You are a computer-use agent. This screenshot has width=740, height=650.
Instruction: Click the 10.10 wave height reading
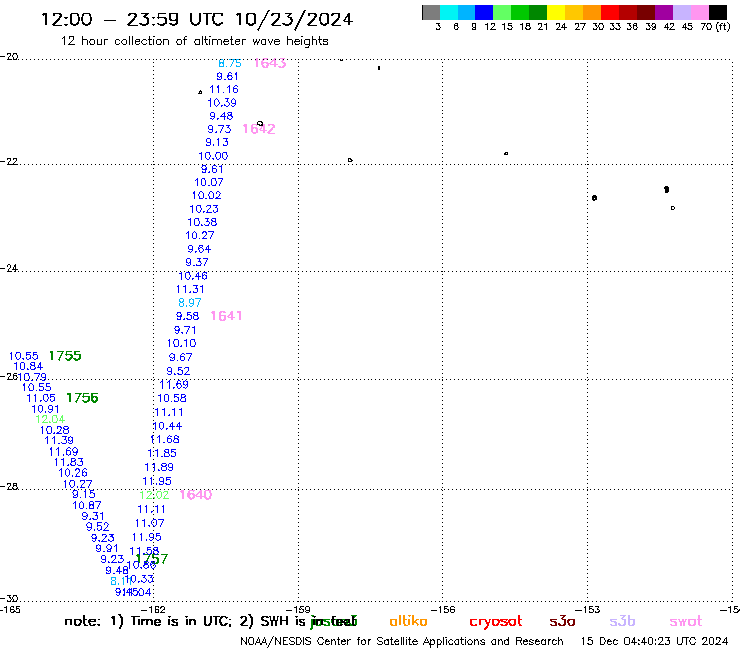pyautogui.click(x=182, y=343)
